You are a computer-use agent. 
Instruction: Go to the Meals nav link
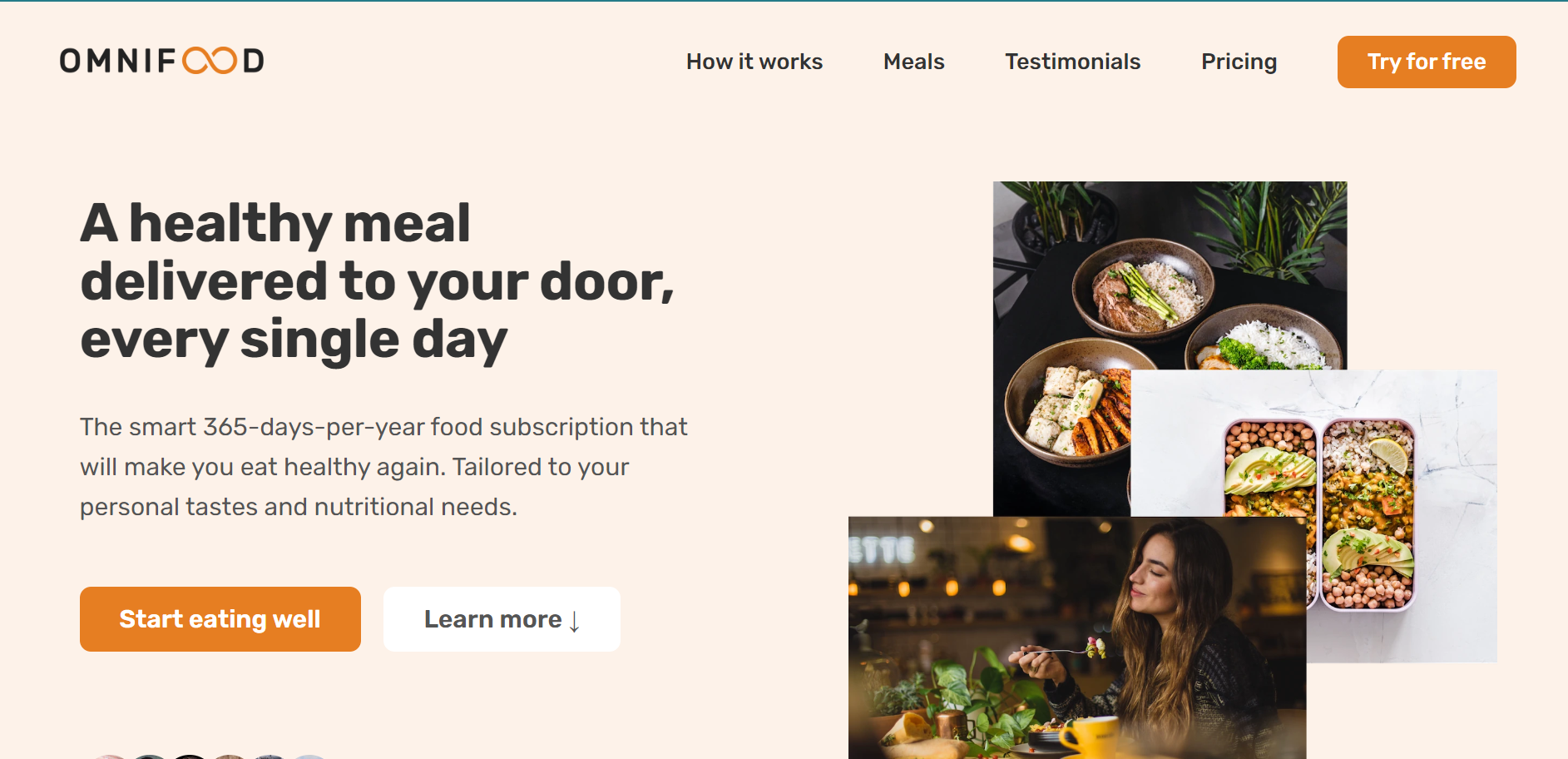(x=913, y=62)
